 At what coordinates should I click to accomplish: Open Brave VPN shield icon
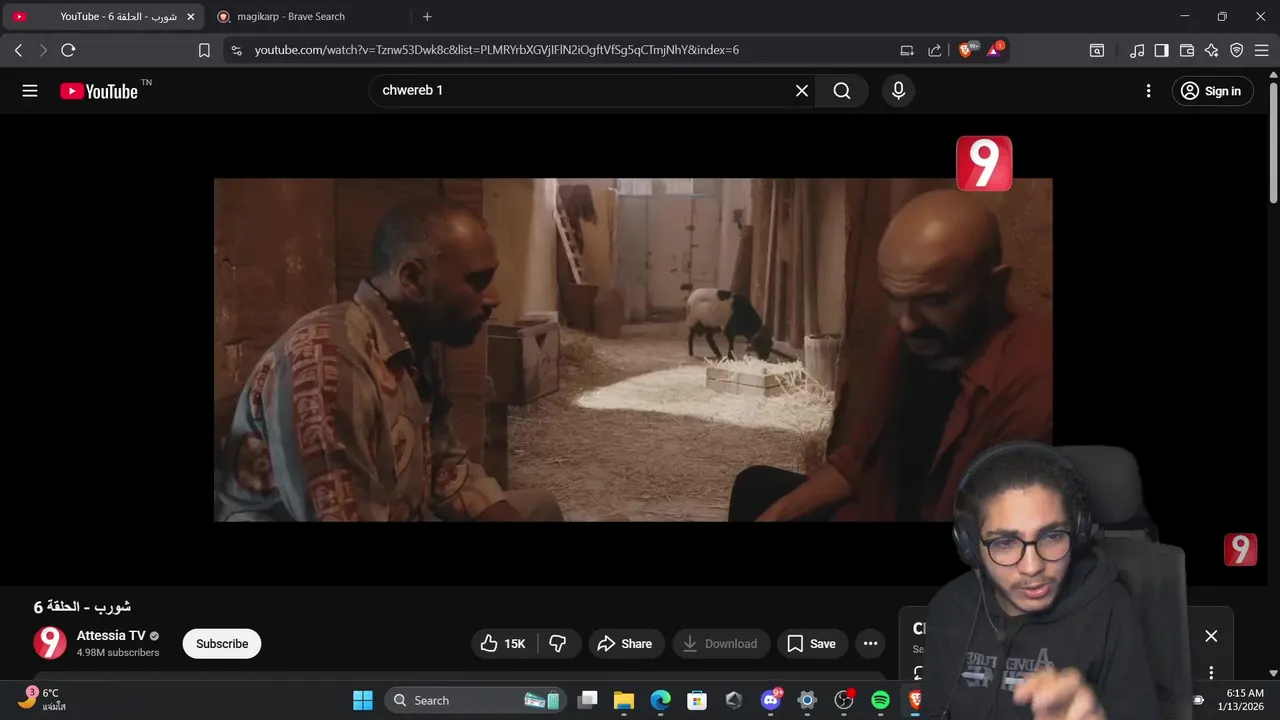tap(1237, 50)
